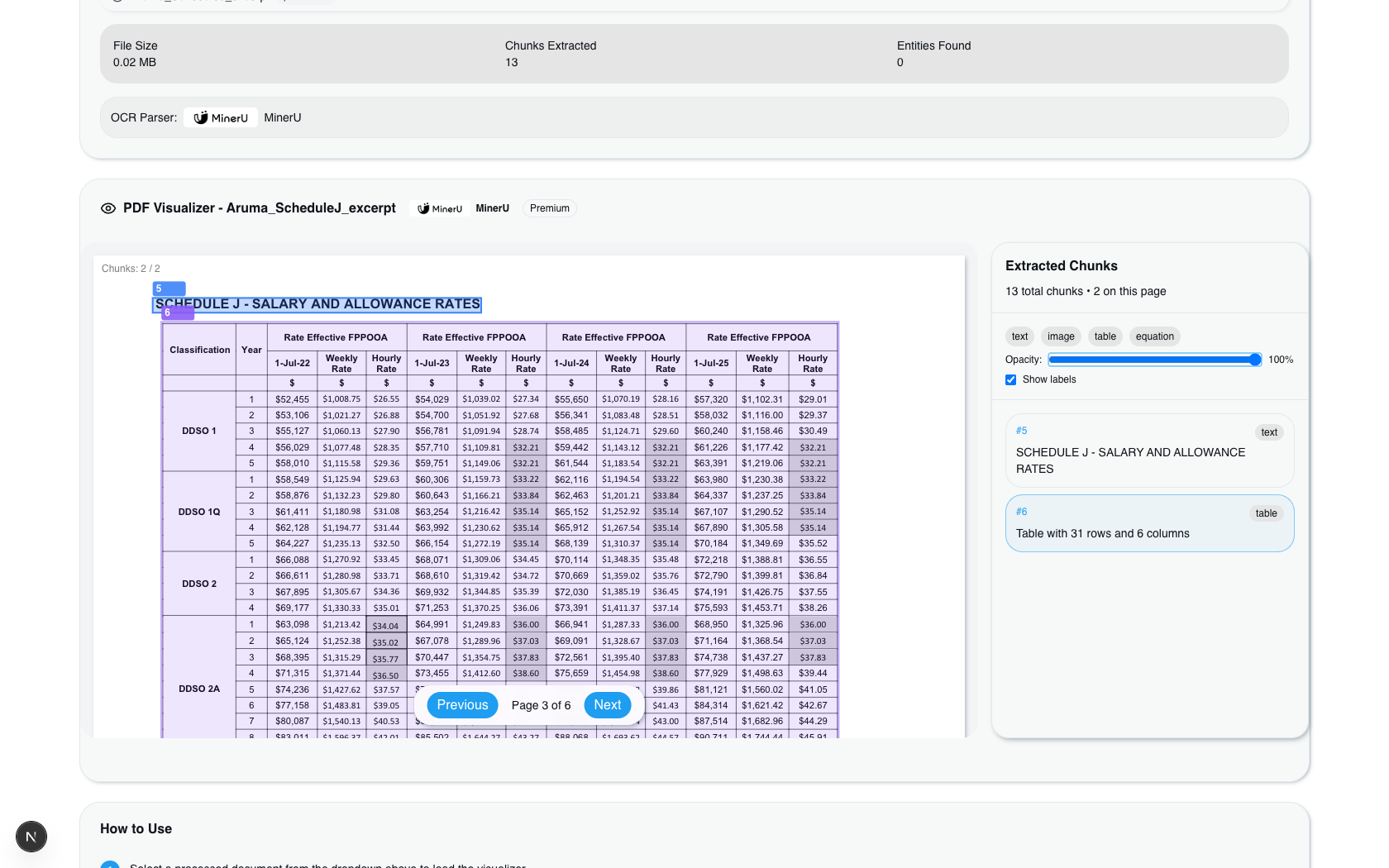Click the $1,102.31 weekly rate cell
Viewport: 1389px width, 868px height.
click(x=762, y=399)
